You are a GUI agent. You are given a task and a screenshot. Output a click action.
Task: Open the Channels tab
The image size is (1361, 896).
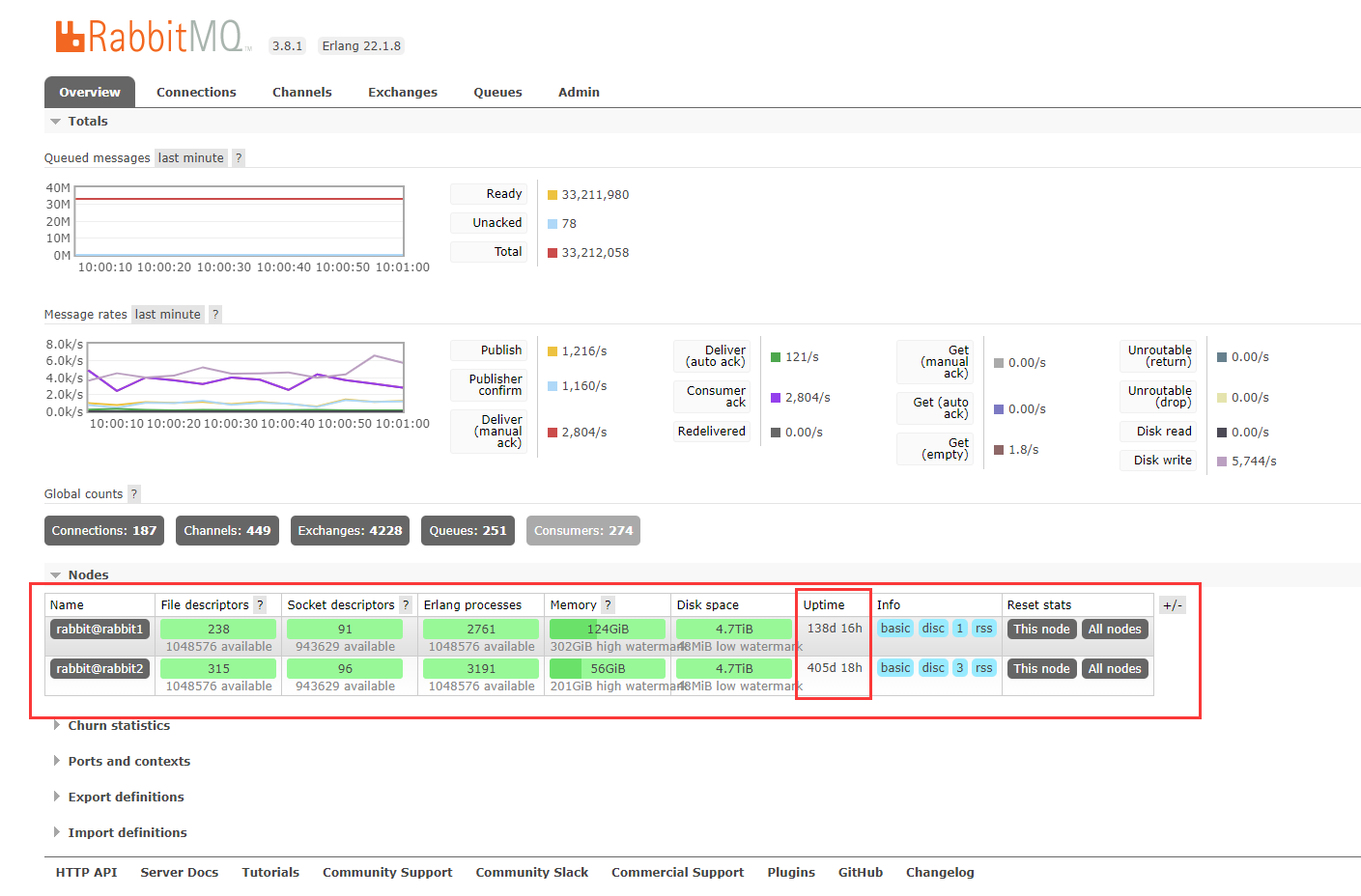tap(302, 93)
